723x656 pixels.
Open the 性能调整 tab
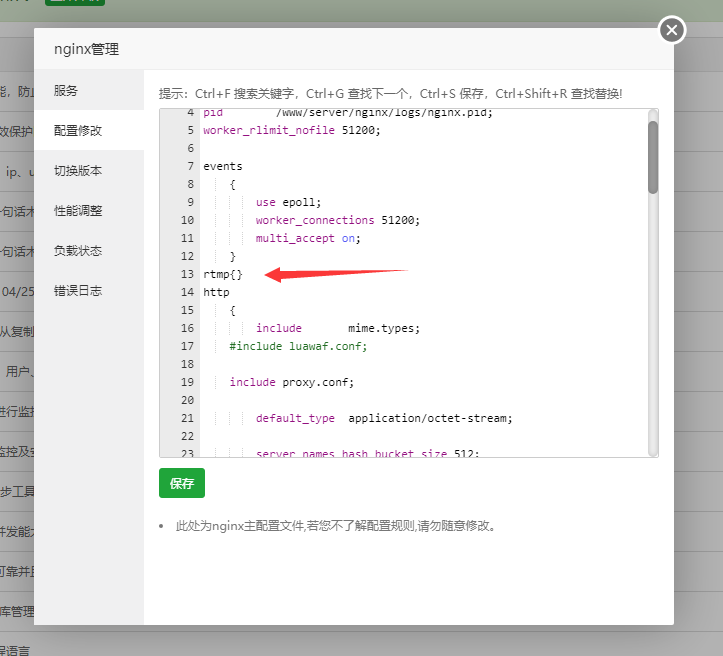tap(89, 211)
